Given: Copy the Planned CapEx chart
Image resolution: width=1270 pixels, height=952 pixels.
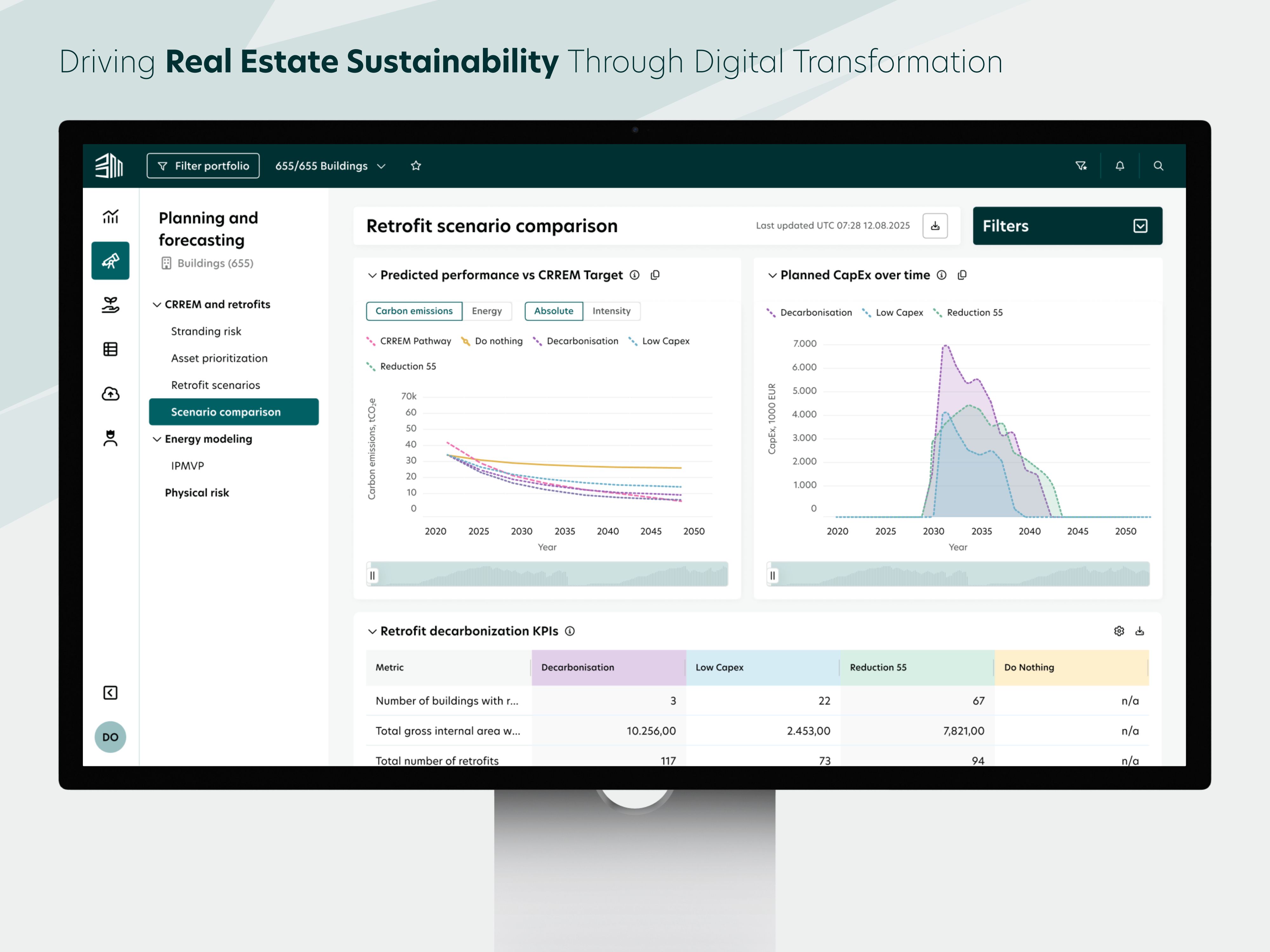Looking at the screenshot, I should point(962,275).
